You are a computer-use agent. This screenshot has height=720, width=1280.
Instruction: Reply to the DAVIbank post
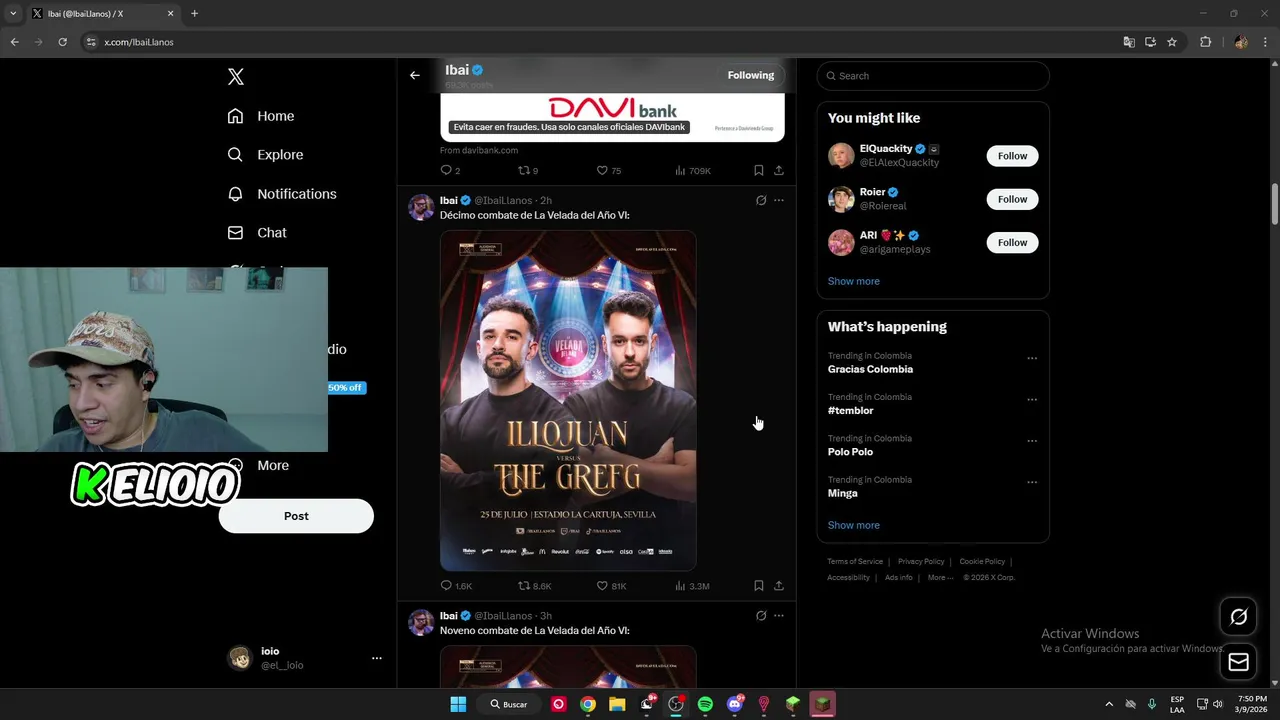click(x=450, y=171)
